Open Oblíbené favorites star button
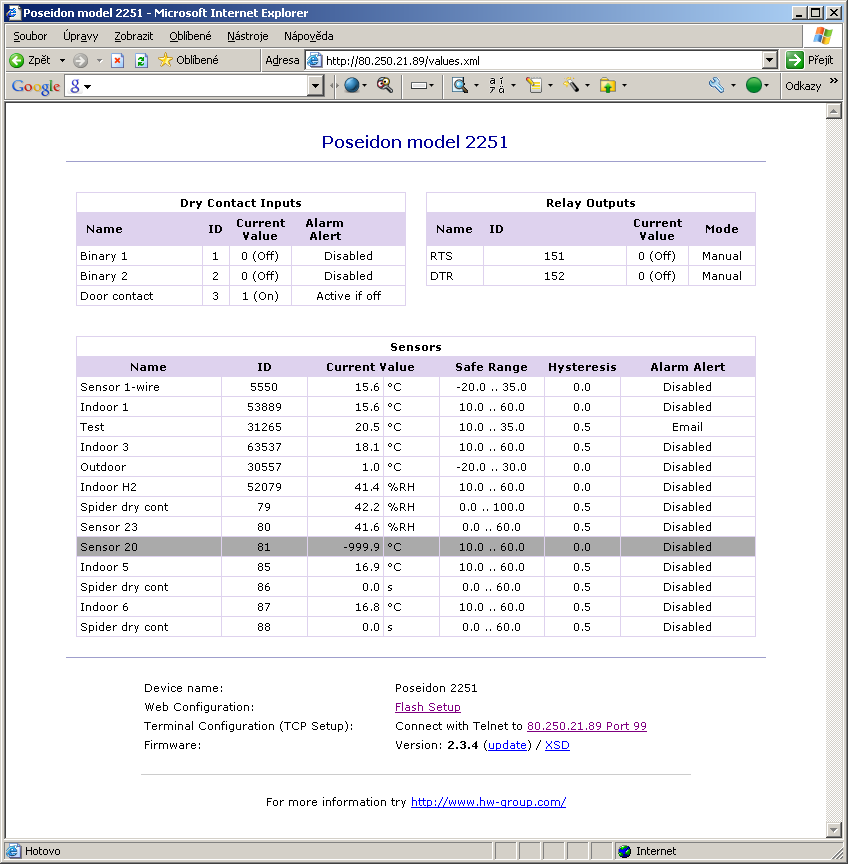 point(188,60)
